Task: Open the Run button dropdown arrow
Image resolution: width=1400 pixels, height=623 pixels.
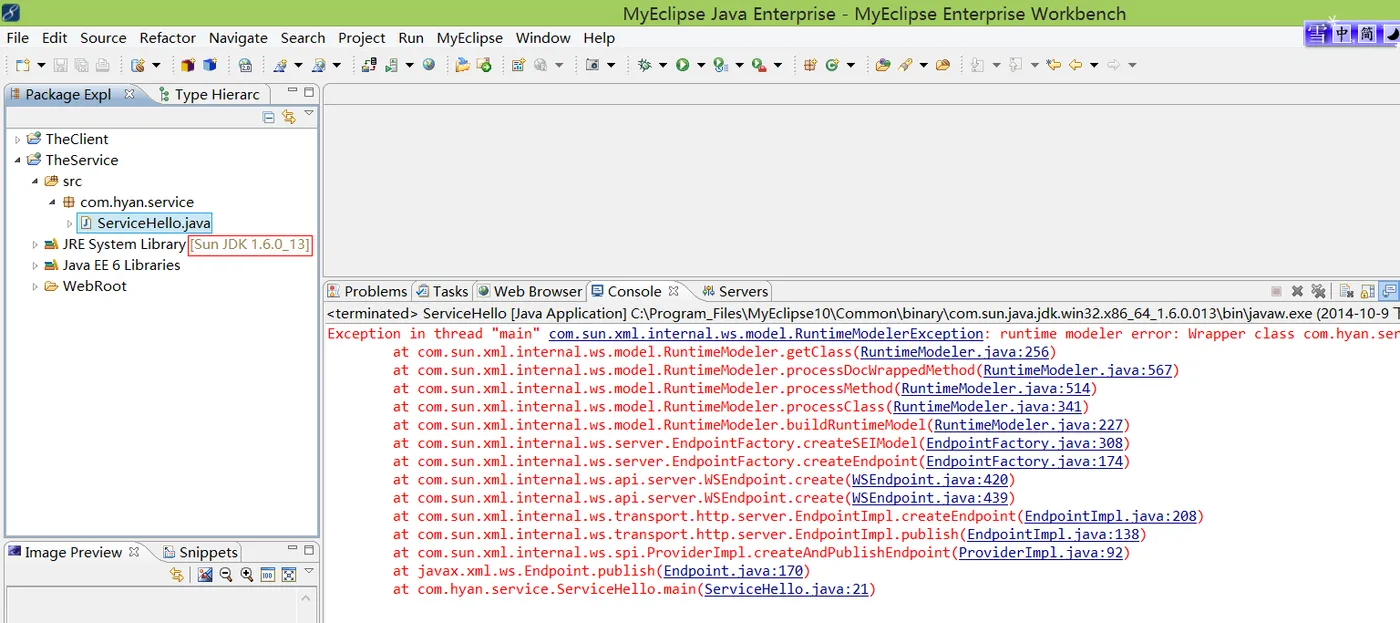Action: [699, 65]
